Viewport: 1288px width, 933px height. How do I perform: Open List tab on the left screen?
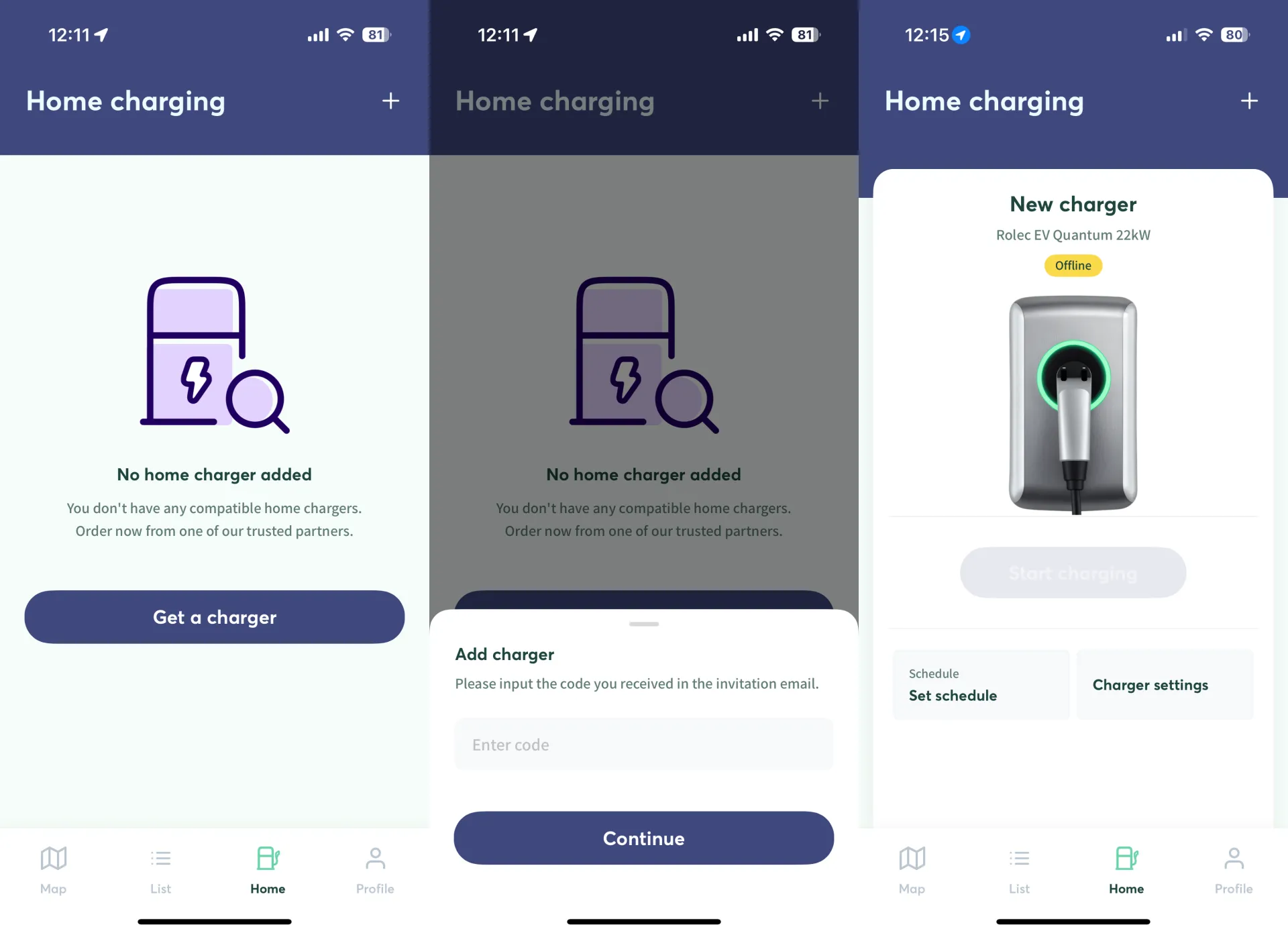[x=161, y=871]
